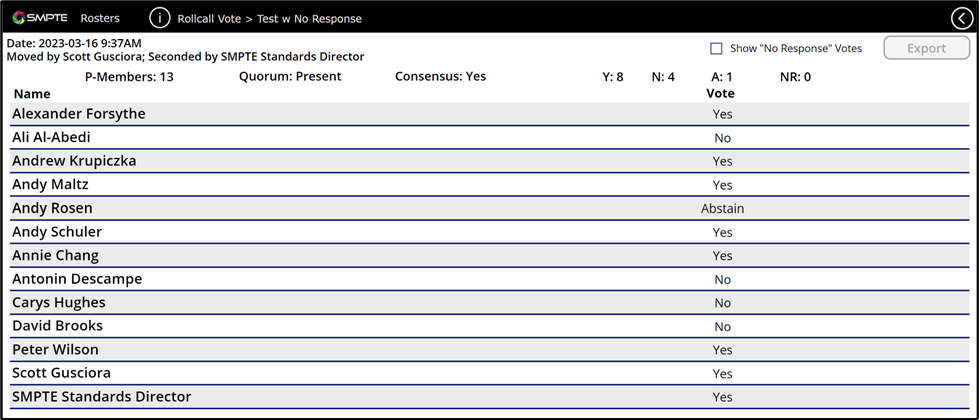The width and height of the screenshot is (979, 420).
Task: Click the Name column header
Action: pos(31,94)
